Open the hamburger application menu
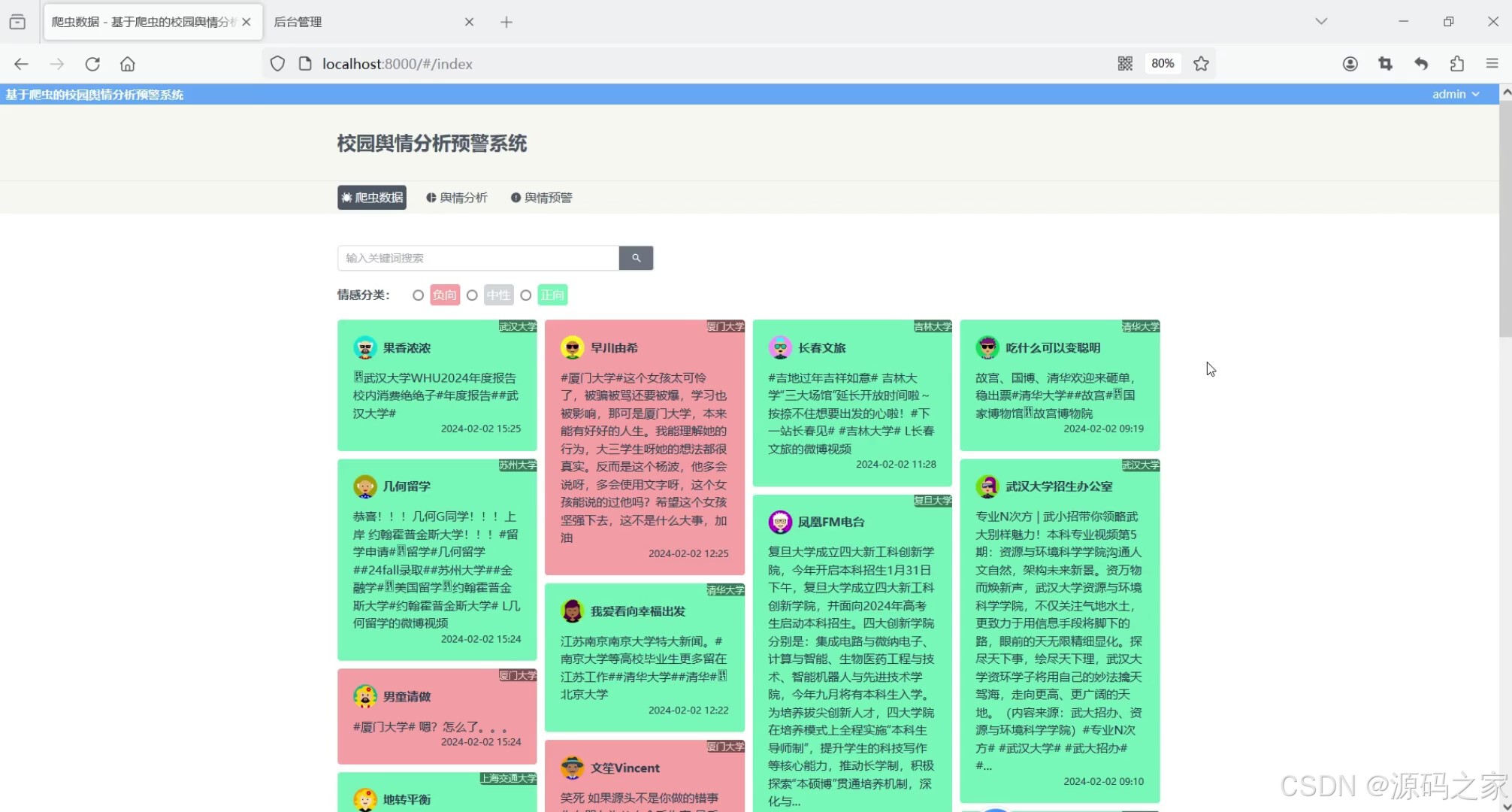Image resolution: width=1512 pixels, height=812 pixels. coord(1492,64)
